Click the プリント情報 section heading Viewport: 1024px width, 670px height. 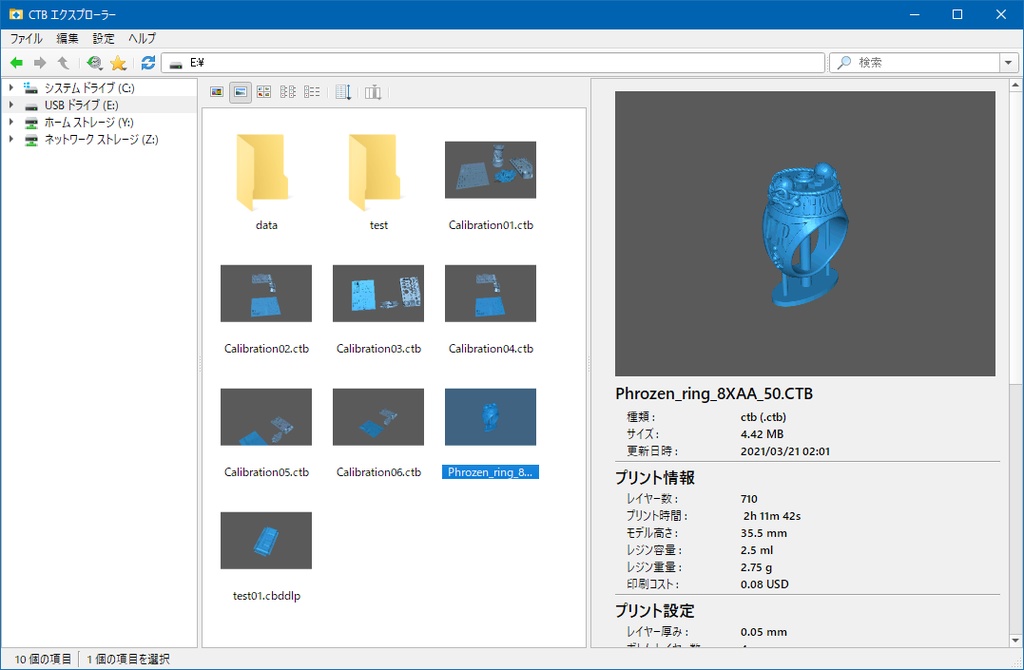pos(654,478)
